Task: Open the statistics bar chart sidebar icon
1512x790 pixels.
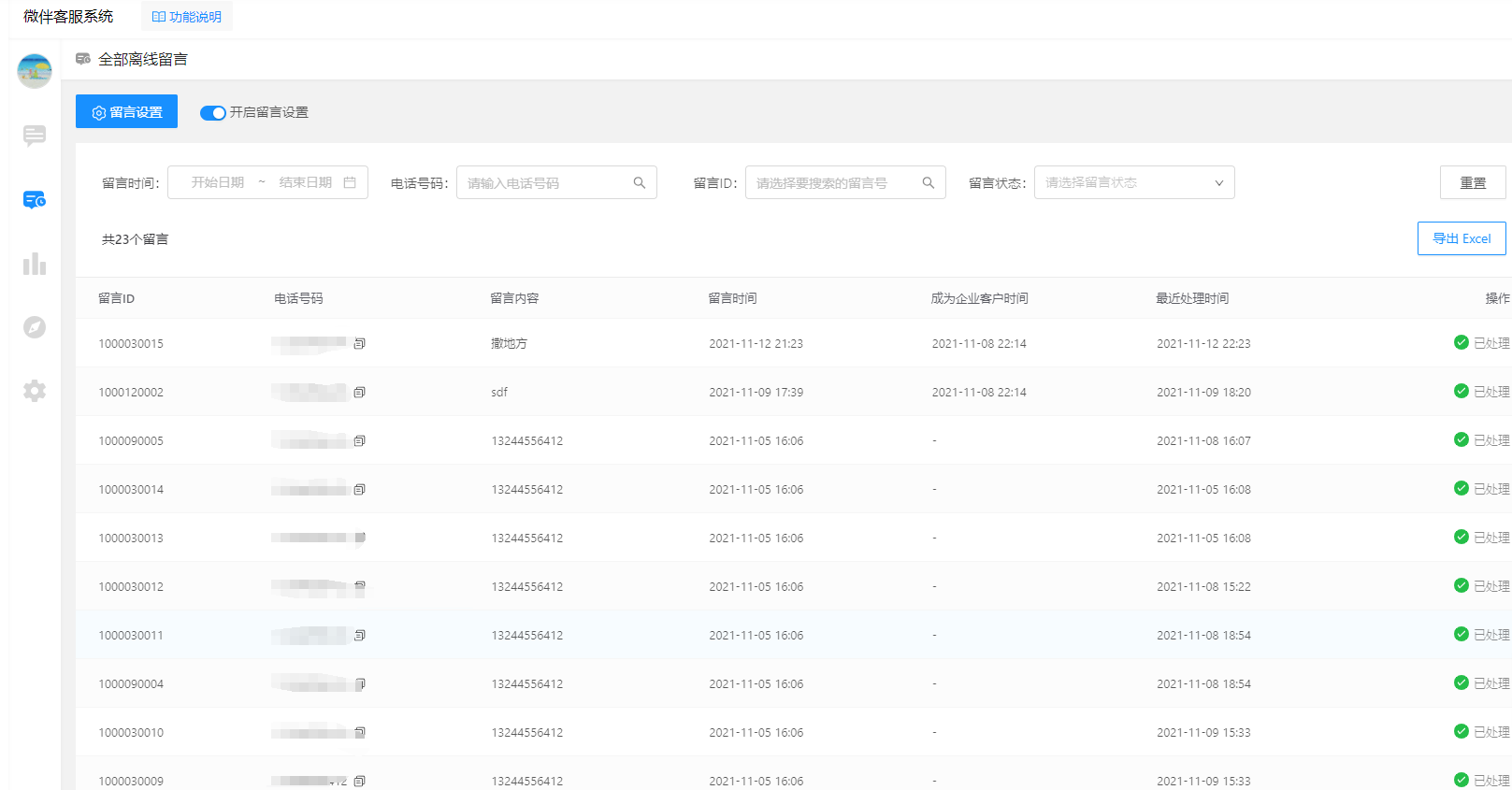Action: (35, 264)
